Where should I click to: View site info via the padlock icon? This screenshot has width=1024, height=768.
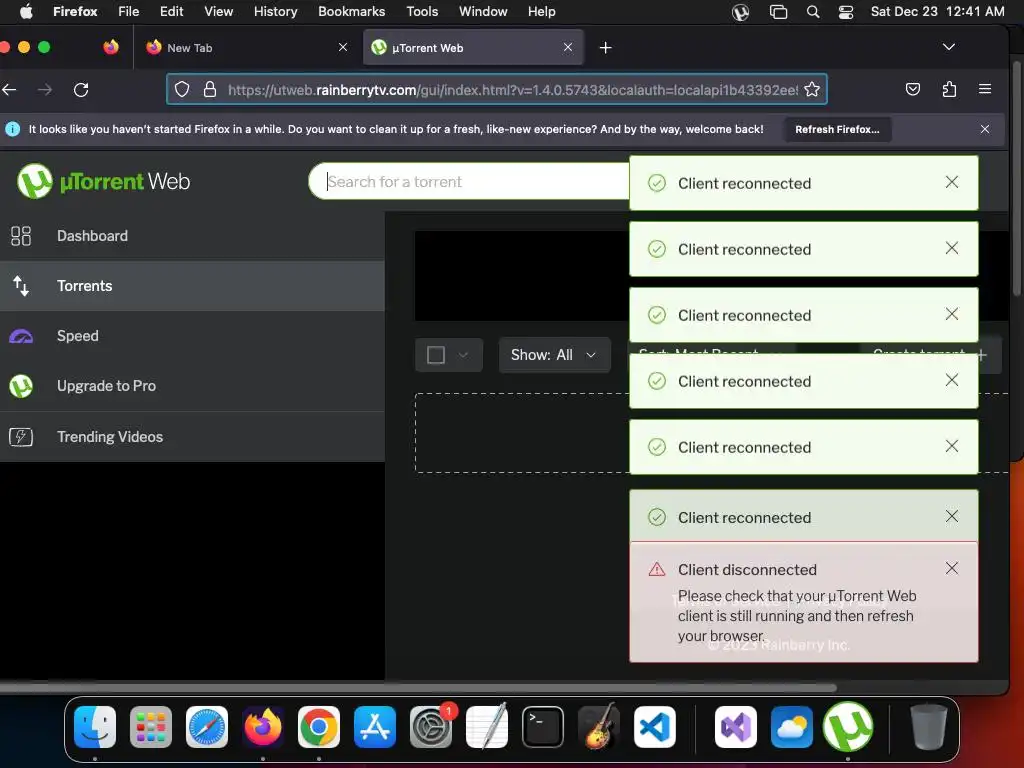(x=210, y=89)
